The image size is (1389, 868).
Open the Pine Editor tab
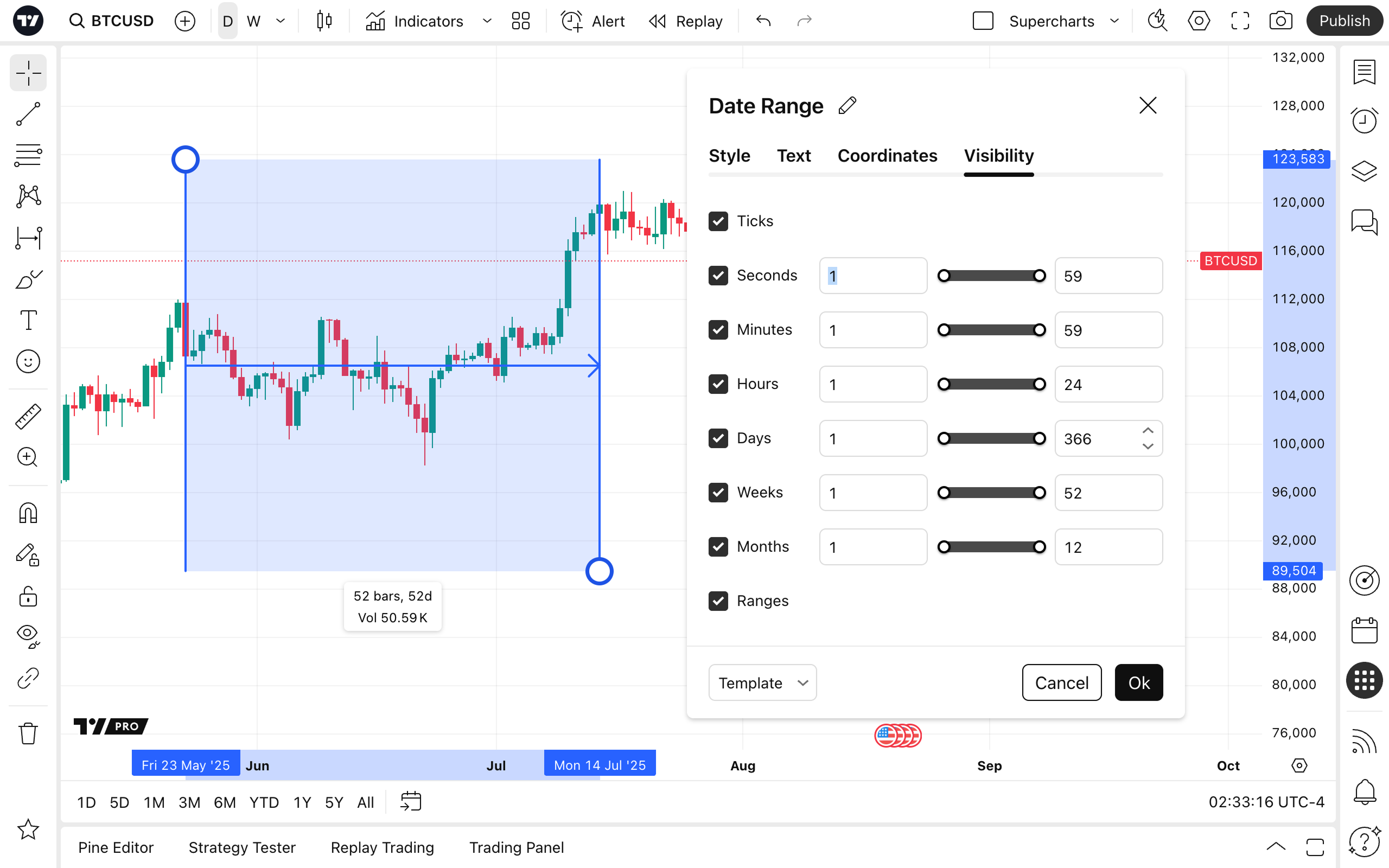point(116,847)
